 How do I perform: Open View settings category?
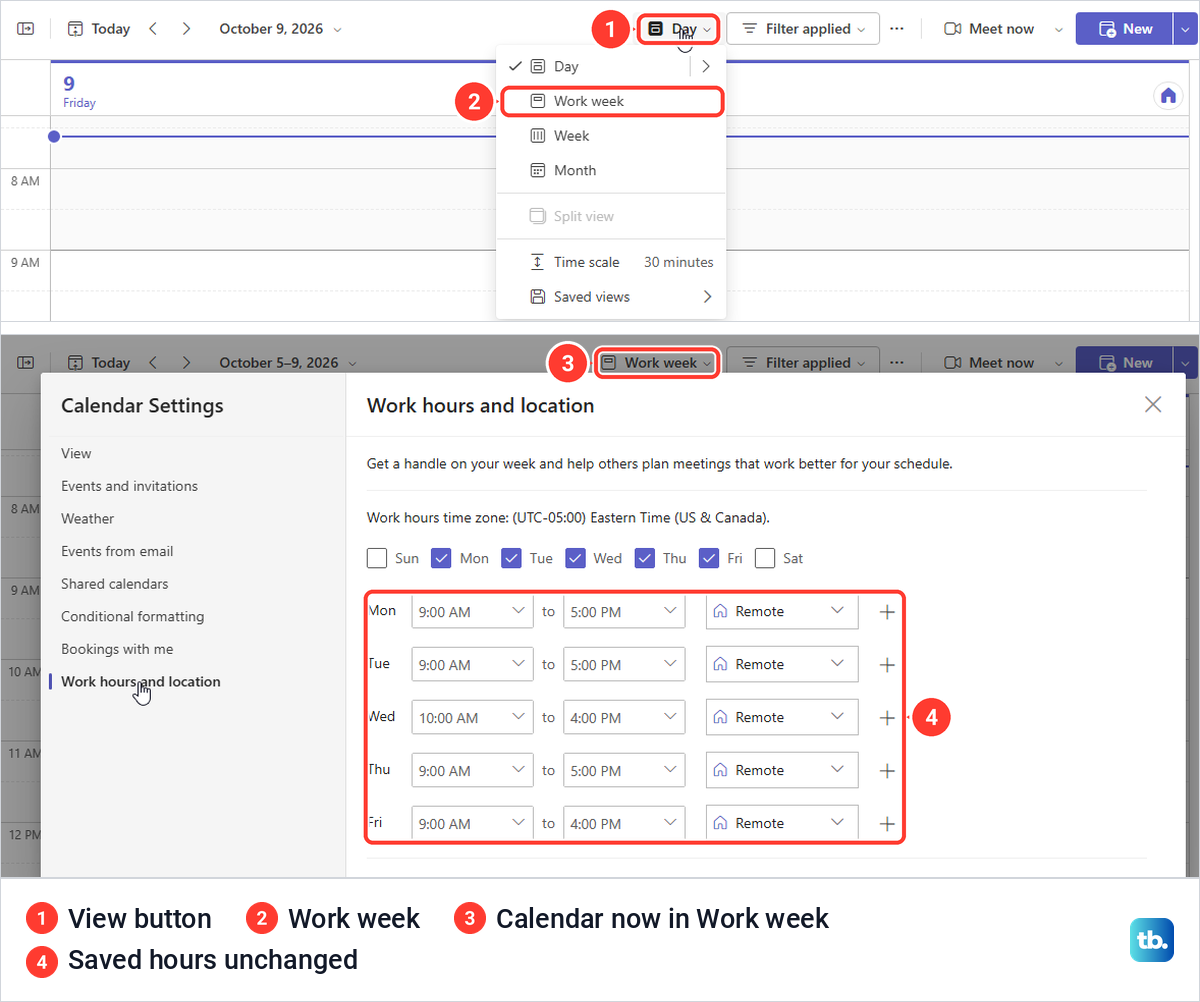click(x=76, y=454)
